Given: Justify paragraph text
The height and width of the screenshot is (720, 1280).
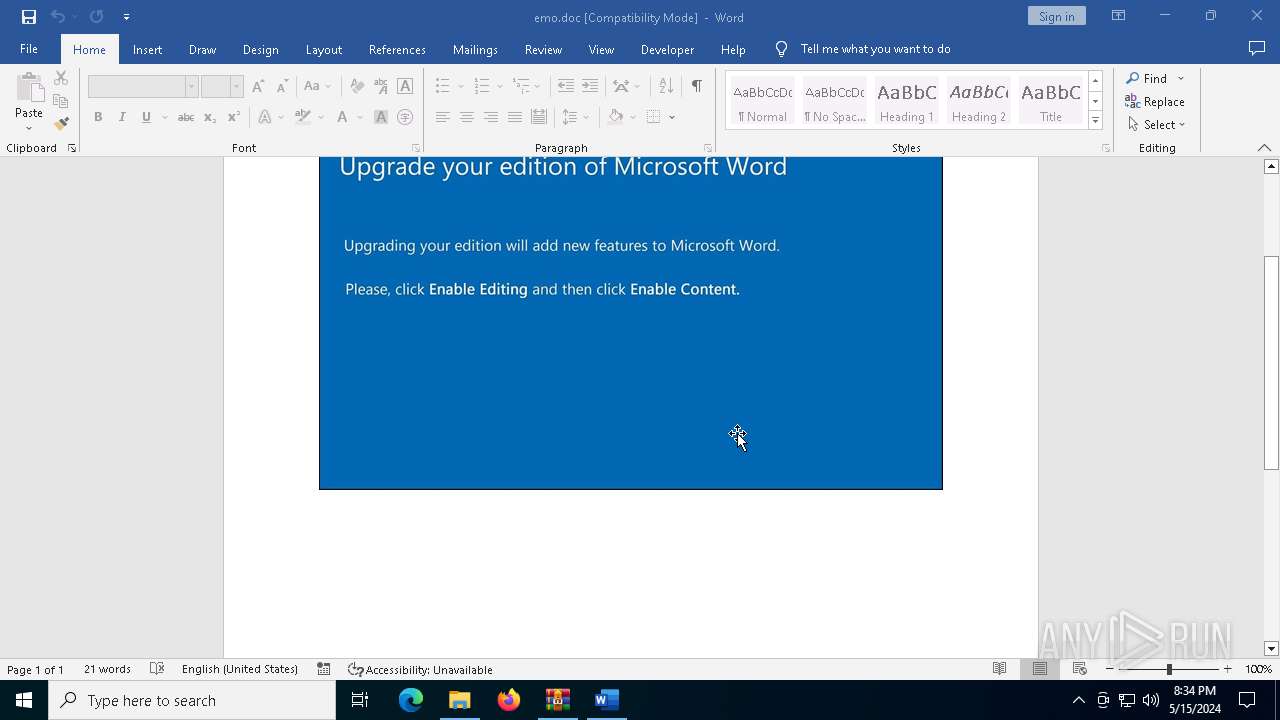Looking at the screenshot, I should point(514,117).
